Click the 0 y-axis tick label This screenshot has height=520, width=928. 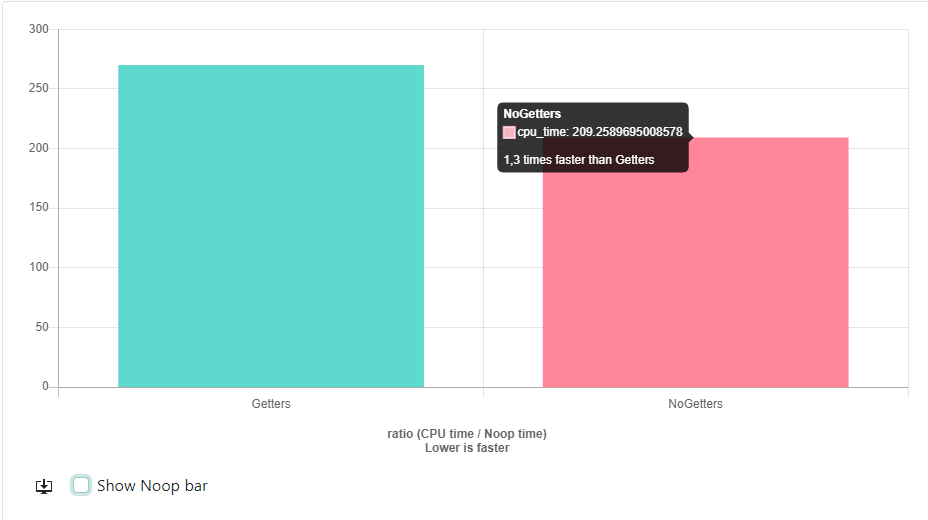click(x=45, y=386)
